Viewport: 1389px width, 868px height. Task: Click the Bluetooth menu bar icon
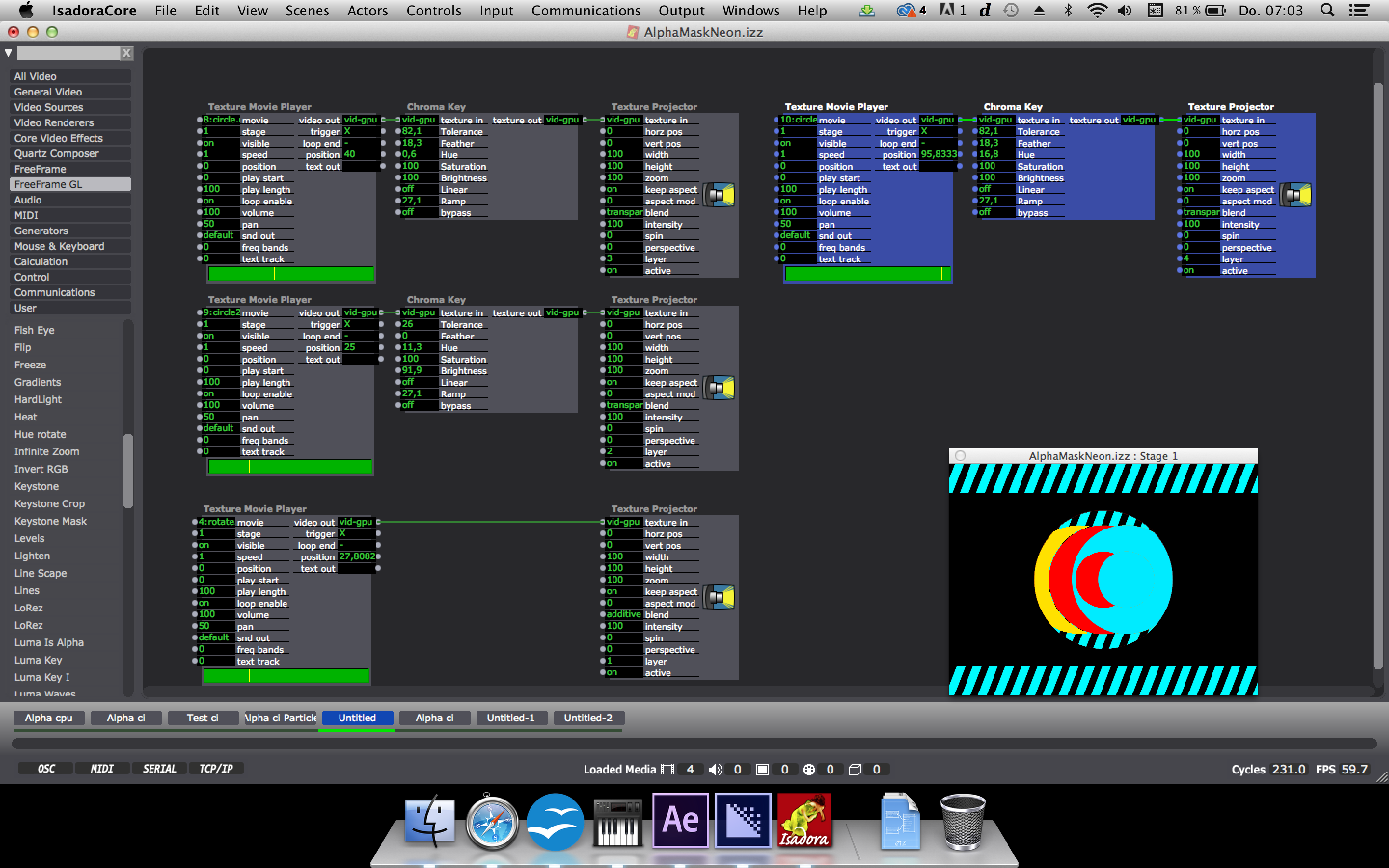tap(1068, 10)
